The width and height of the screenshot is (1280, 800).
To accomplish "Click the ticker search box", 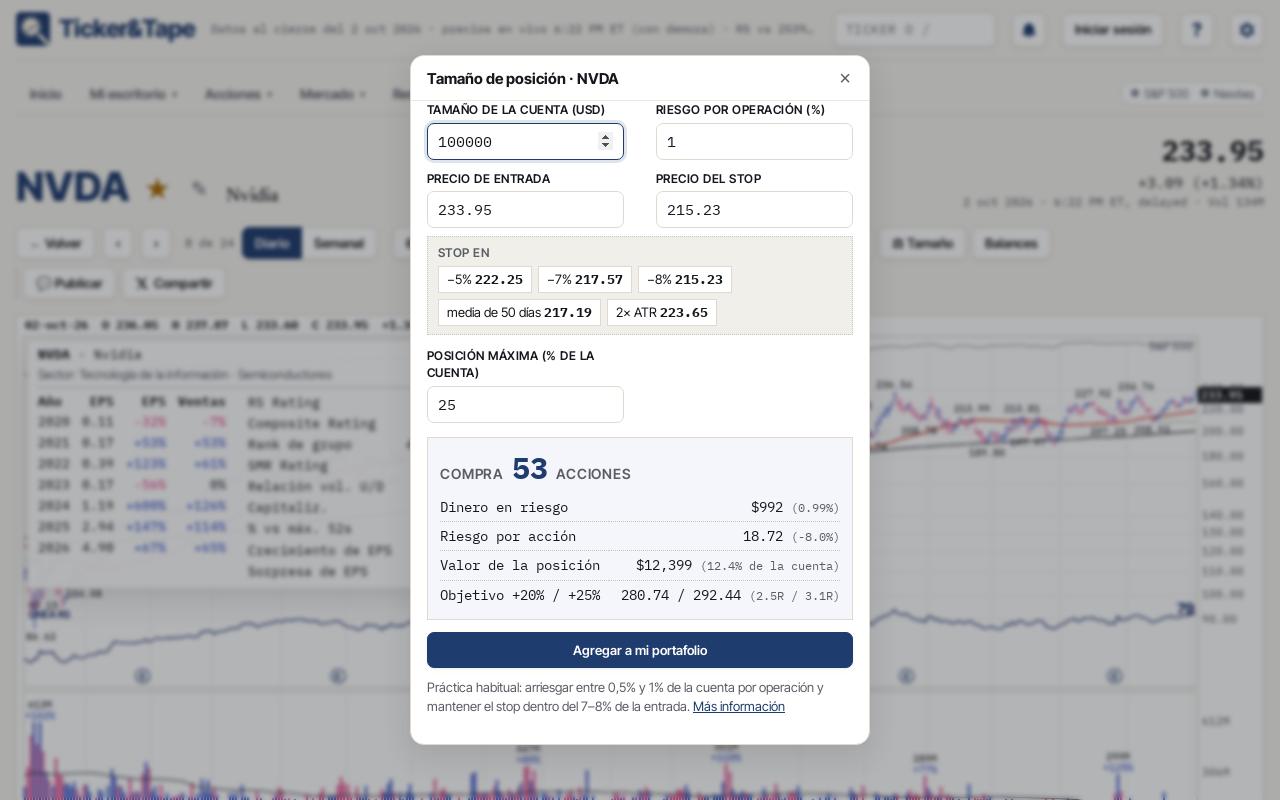I will pos(915,29).
